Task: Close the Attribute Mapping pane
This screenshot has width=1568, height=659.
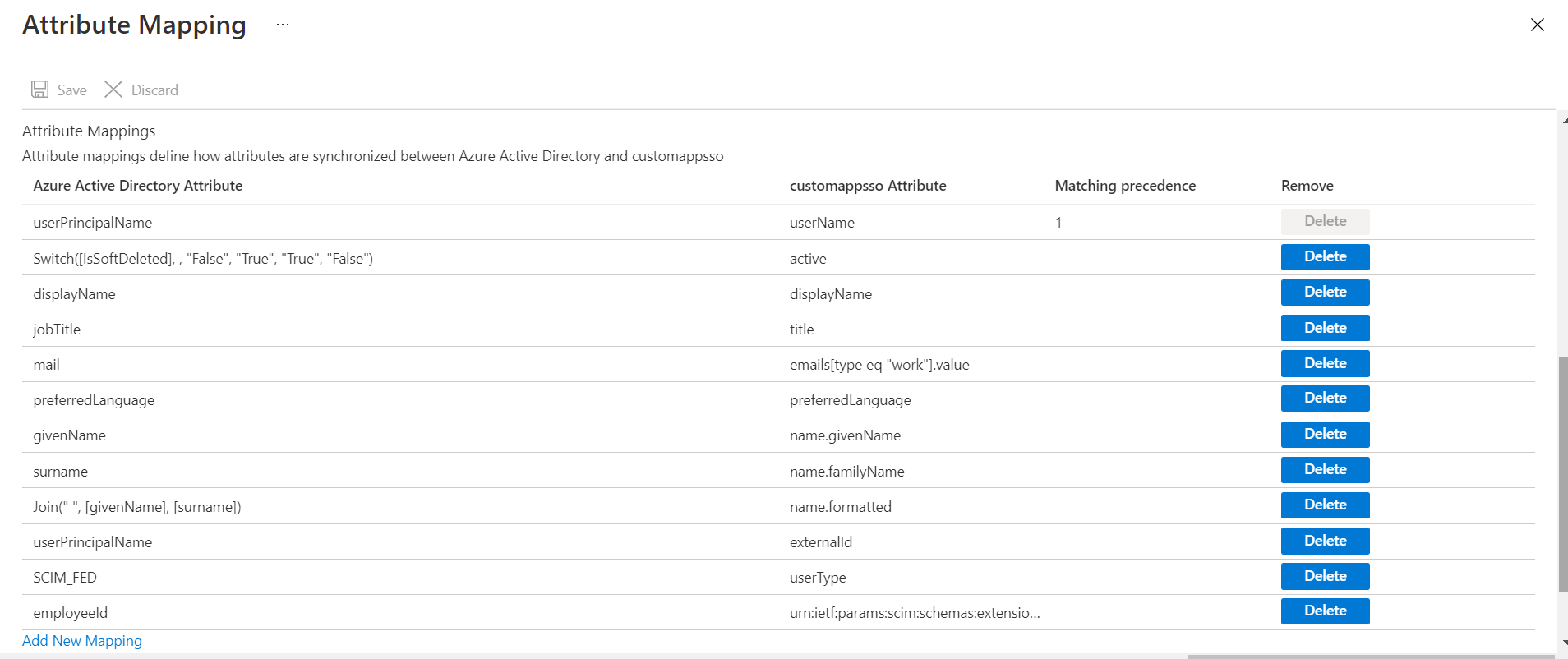Action: [1538, 25]
